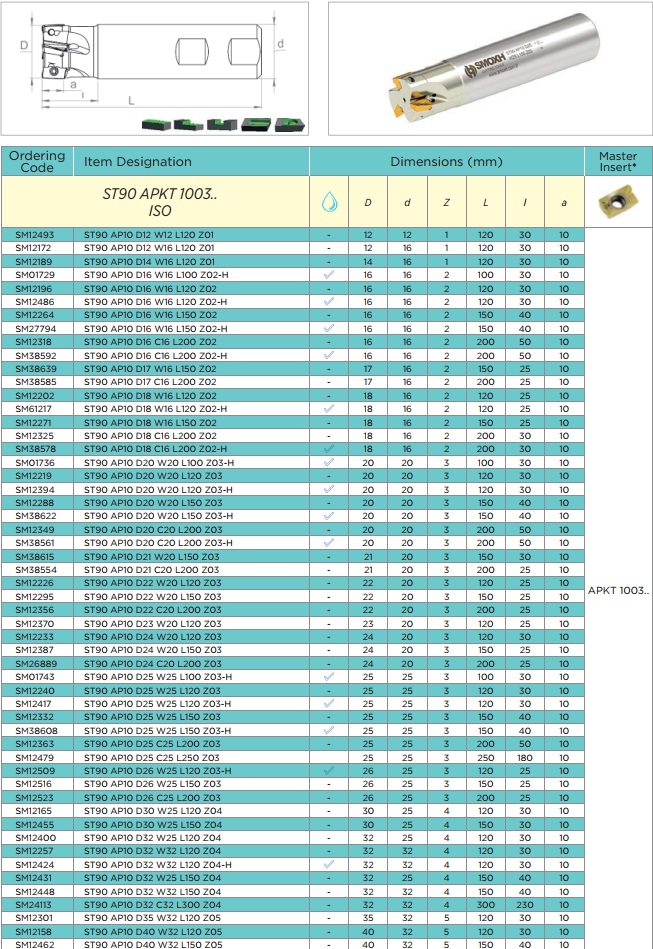Click the Ordering Code column header
Viewport: 653px width, 949px height.
37,162
